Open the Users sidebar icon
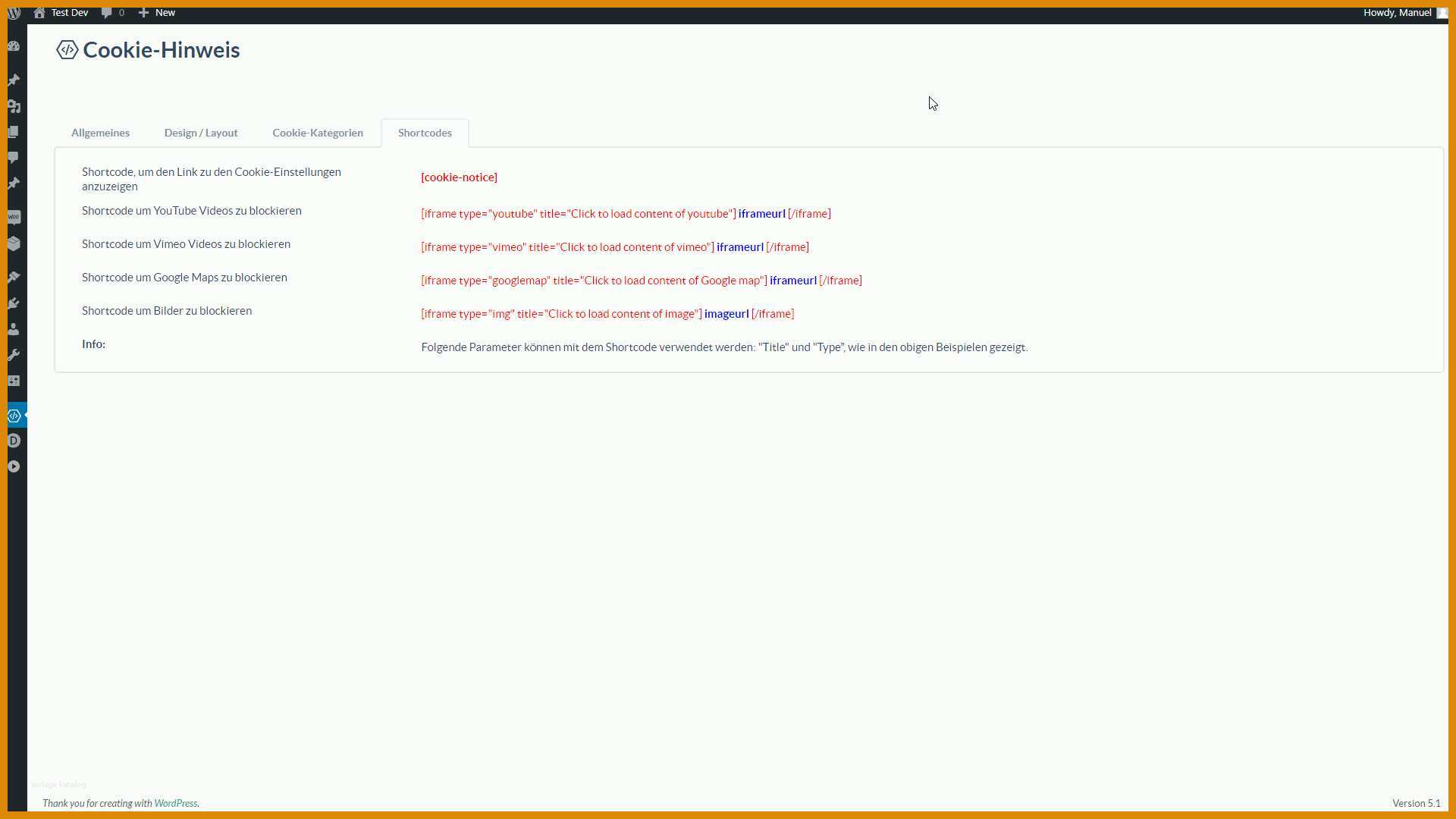The height and width of the screenshot is (819, 1456). pos(14,329)
